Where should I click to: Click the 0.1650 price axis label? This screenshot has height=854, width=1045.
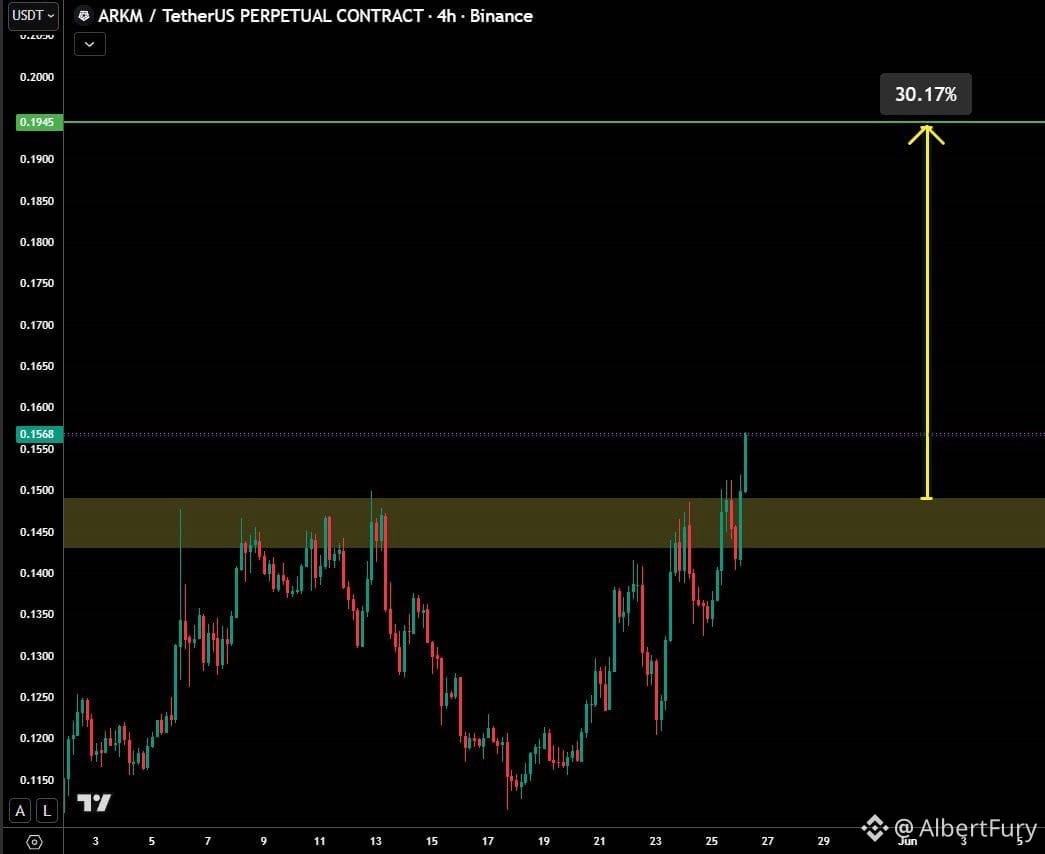37,366
